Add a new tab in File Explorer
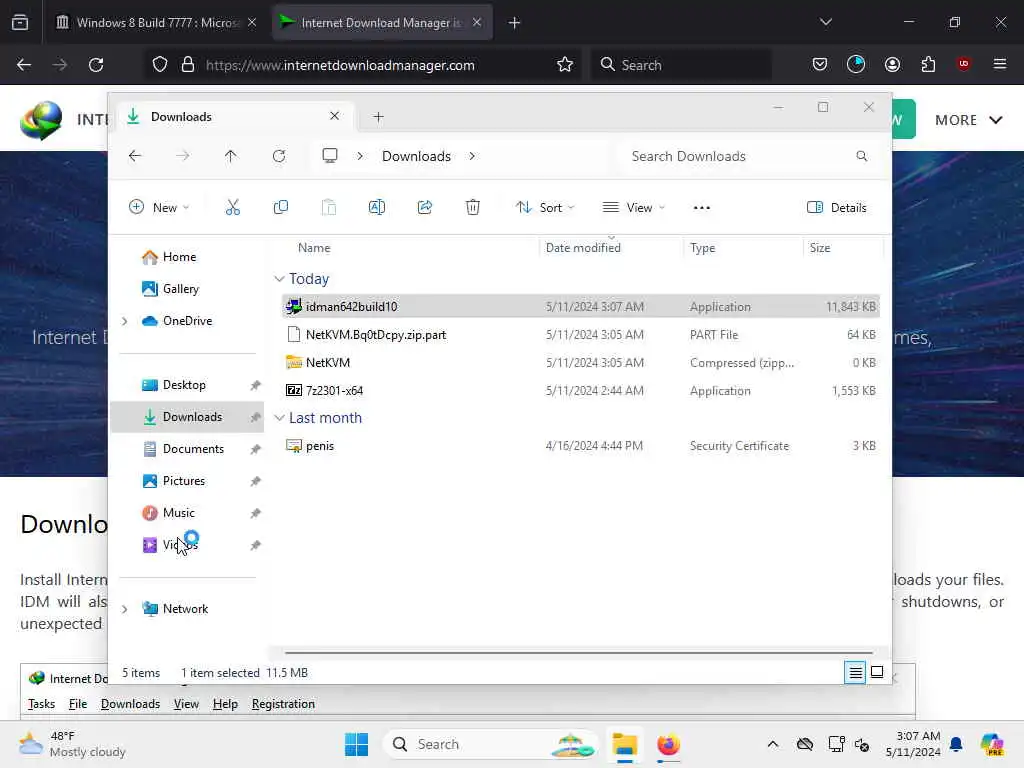Image resolution: width=1024 pixels, height=768 pixels. [x=378, y=117]
